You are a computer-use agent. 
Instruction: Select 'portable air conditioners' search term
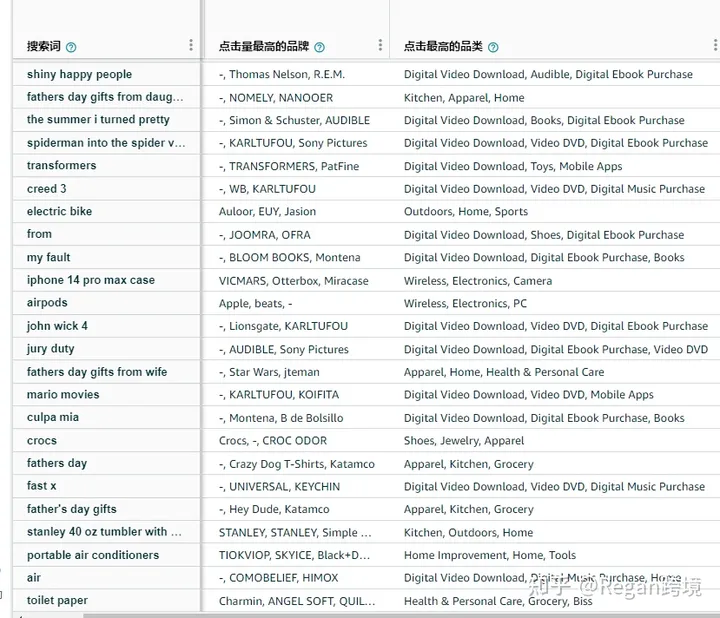[x=93, y=555]
